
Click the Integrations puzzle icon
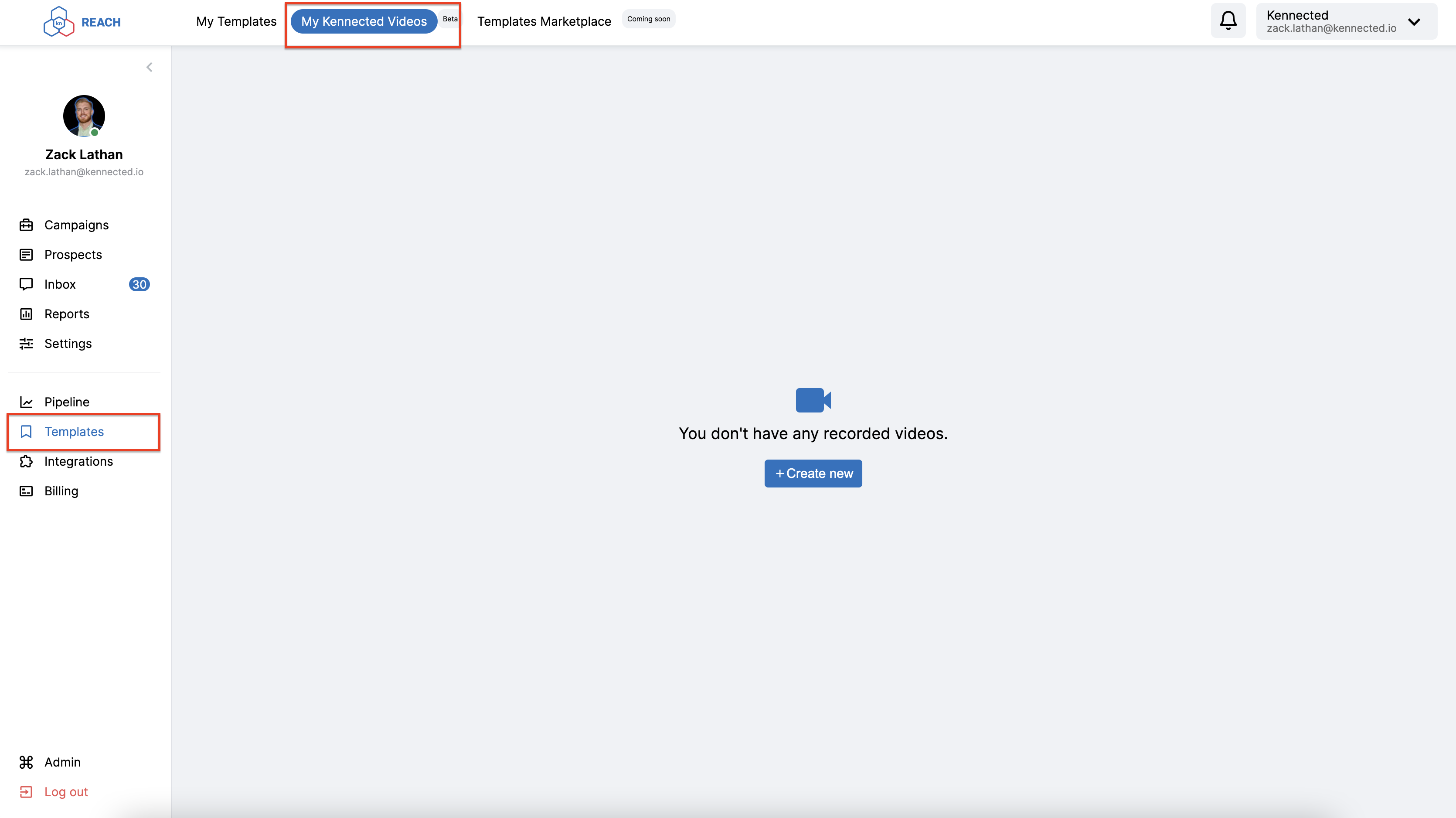[26, 462]
